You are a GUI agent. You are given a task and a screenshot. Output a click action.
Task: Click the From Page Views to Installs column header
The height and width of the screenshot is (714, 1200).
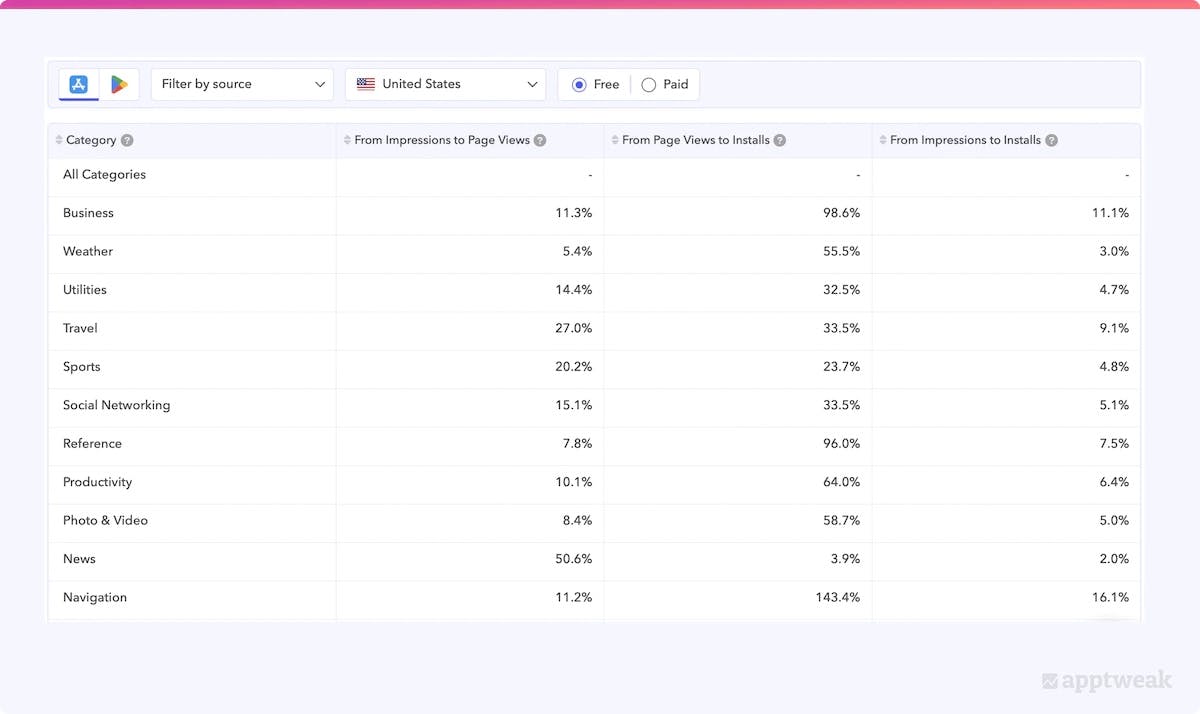point(696,140)
